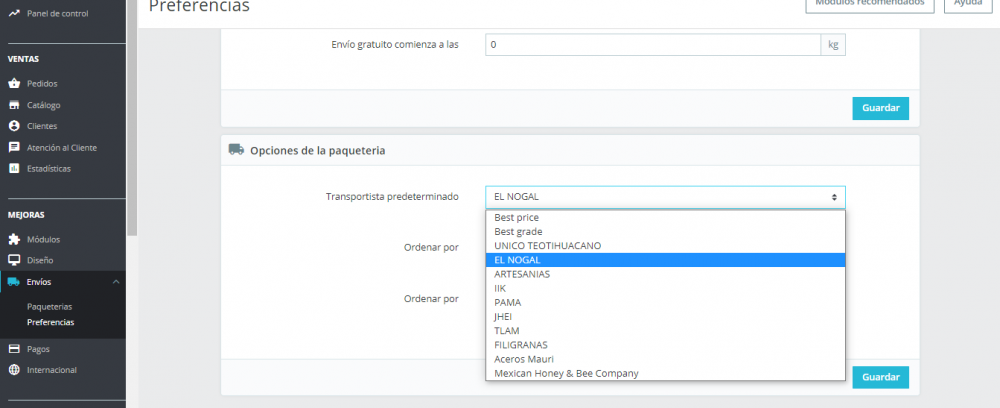Click the Pedidos basket icon
The width and height of the screenshot is (1000, 408).
tap(14, 84)
